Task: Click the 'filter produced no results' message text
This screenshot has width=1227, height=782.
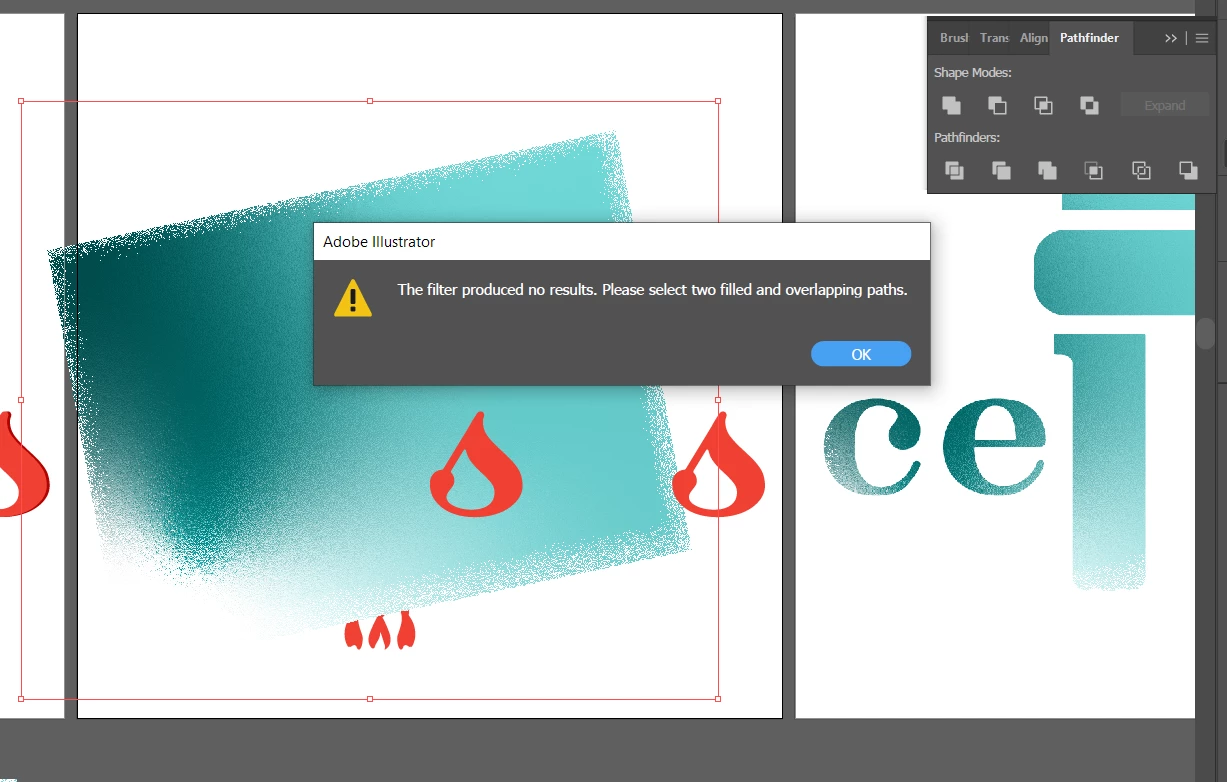Action: point(652,290)
